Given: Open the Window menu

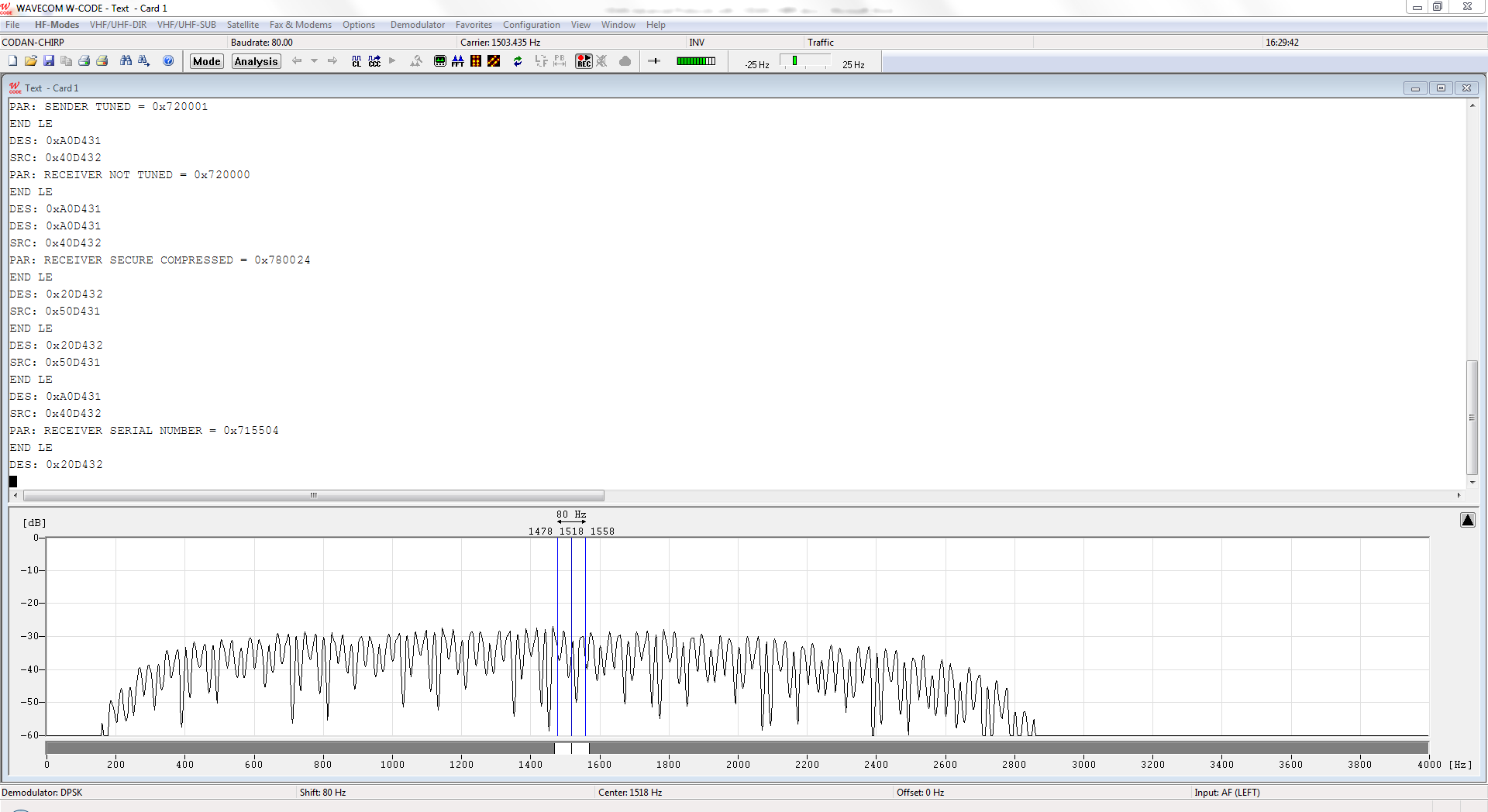Looking at the screenshot, I should tap(618, 25).
